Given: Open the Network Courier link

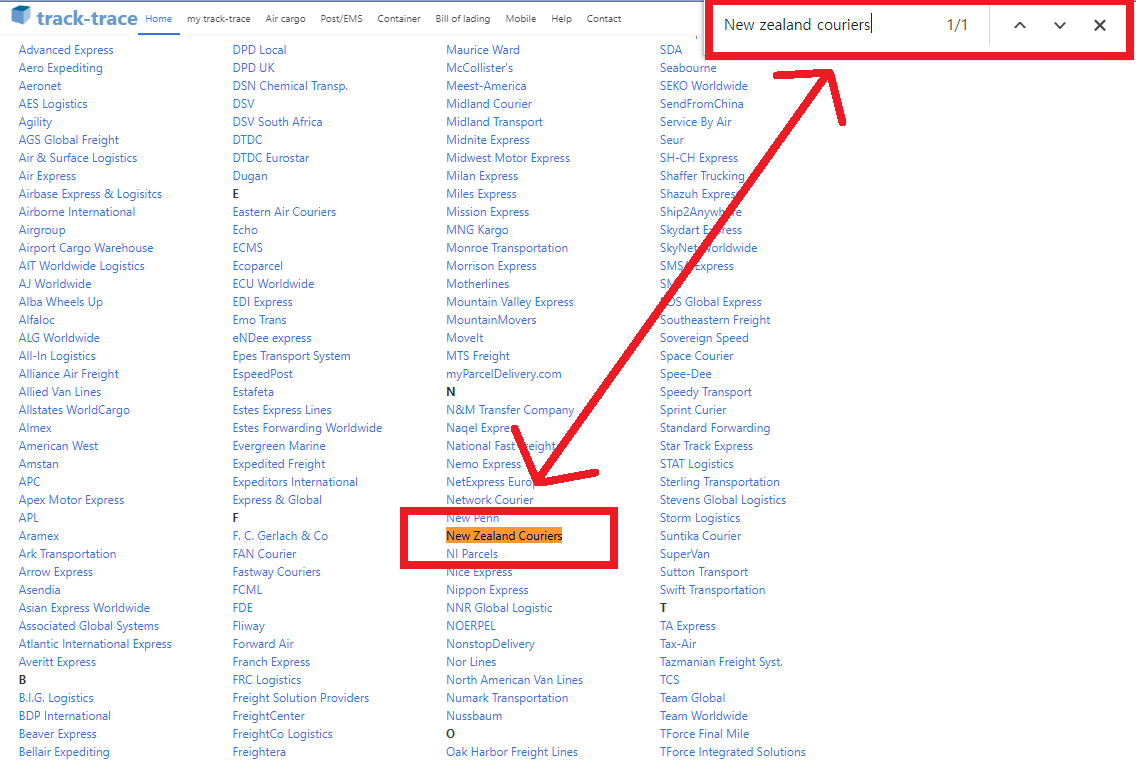Looking at the screenshot, I should pos(490,501).
